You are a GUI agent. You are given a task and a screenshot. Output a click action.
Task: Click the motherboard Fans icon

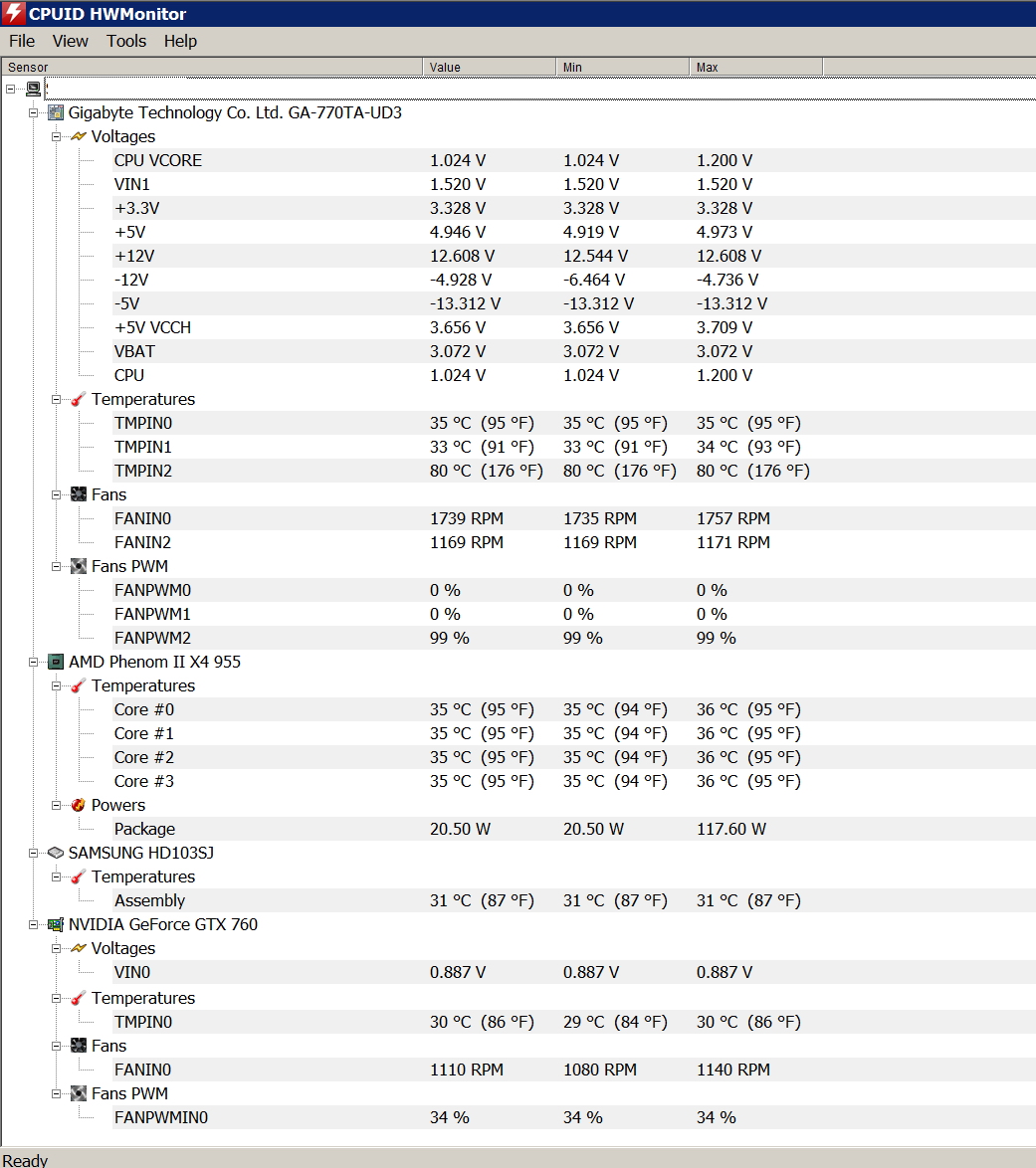point(79,494)
